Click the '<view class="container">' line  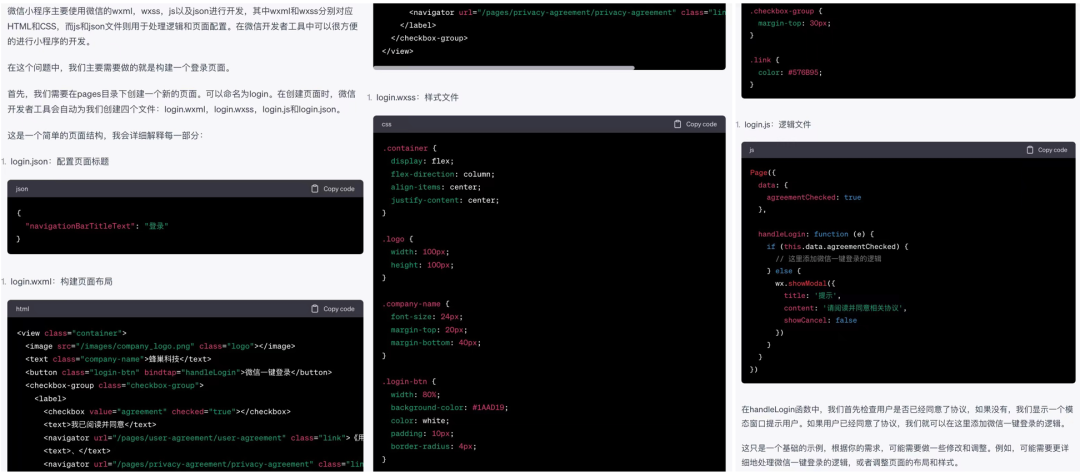[72, 333]
